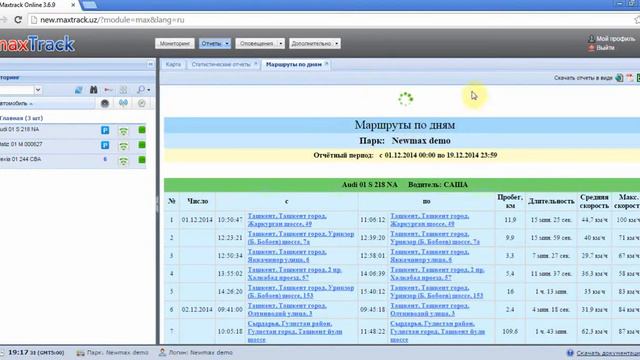640x360 pixels.
Task: Click the parking P icon for Matiz 01 M 000627
Action: 105,145
